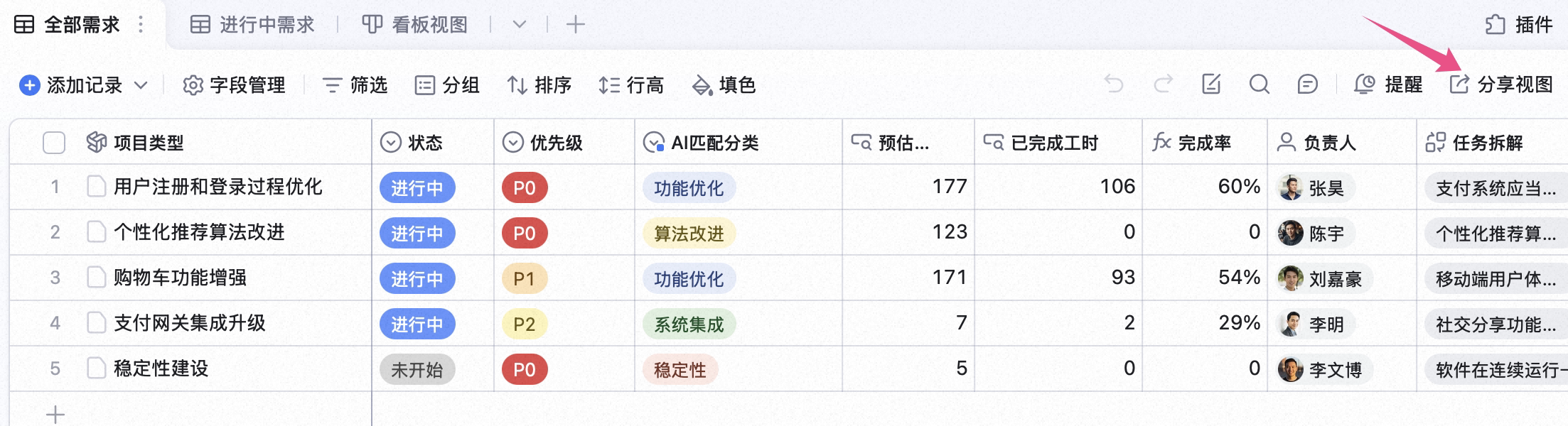This screenshot has height=426, width=1568.
Task: Add a new row at table bottom
Action: click(x=55, y=414)
